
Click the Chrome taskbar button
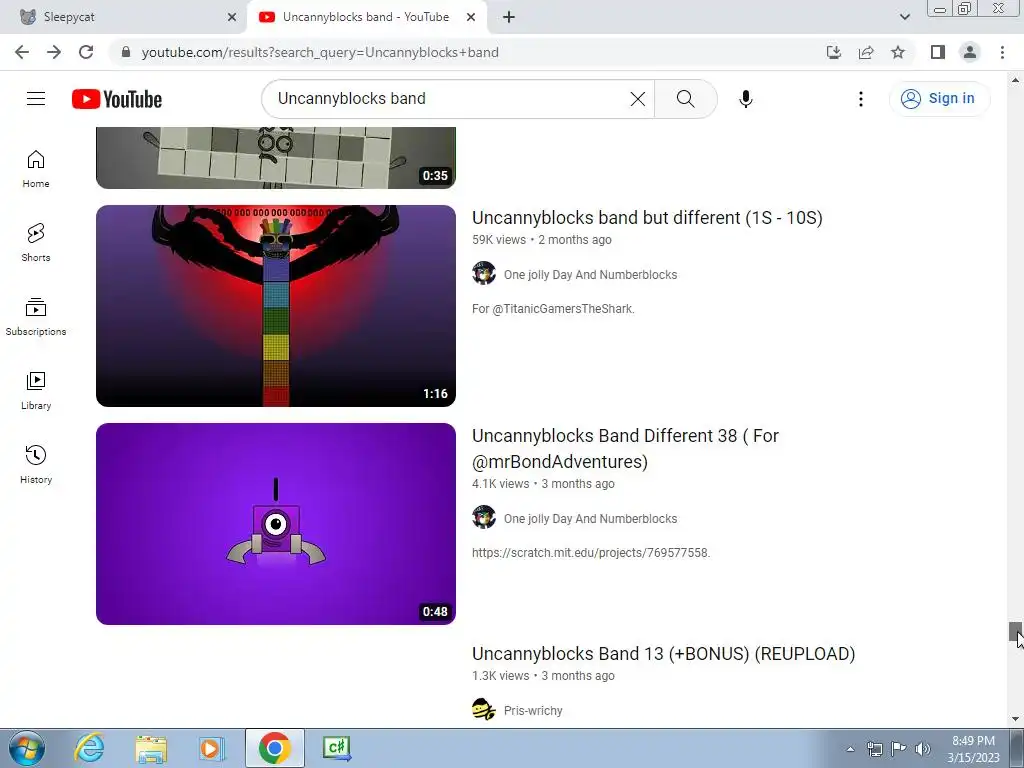[275, 748]
